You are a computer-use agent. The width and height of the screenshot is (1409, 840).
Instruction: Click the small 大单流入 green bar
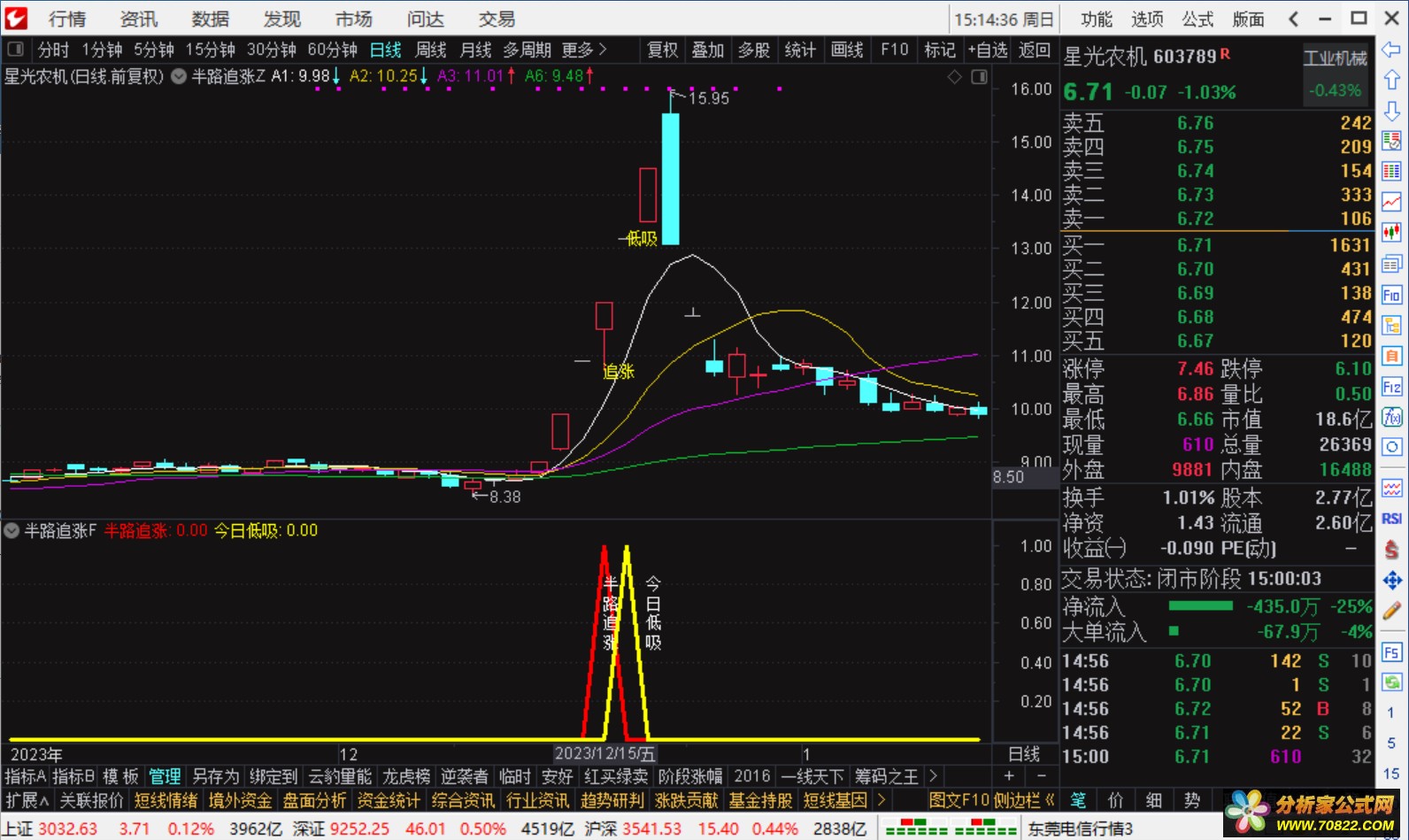[1174, 631]
